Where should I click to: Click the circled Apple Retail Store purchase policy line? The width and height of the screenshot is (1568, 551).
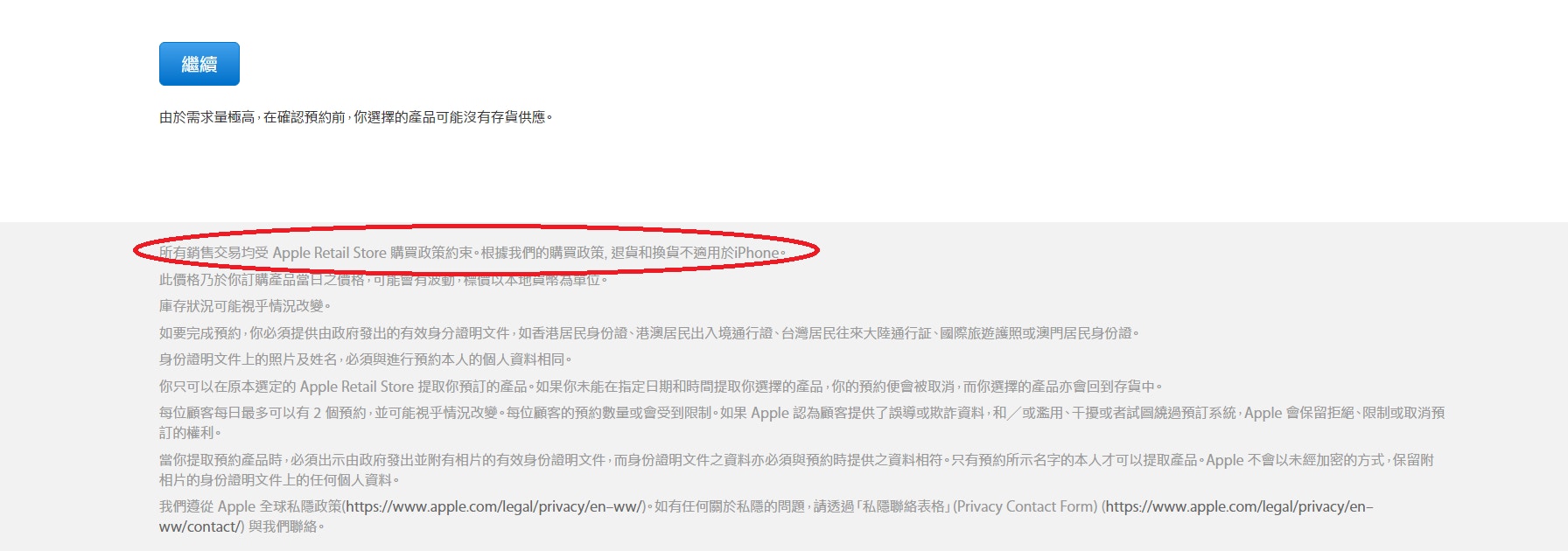pyautogui.click(x=472, y=253)
